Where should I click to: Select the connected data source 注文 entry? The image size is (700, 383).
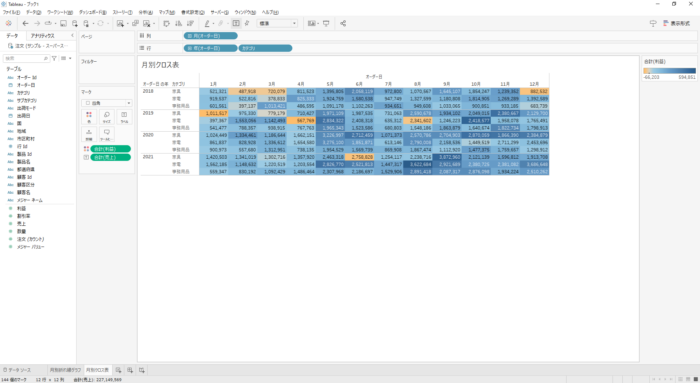38,46
